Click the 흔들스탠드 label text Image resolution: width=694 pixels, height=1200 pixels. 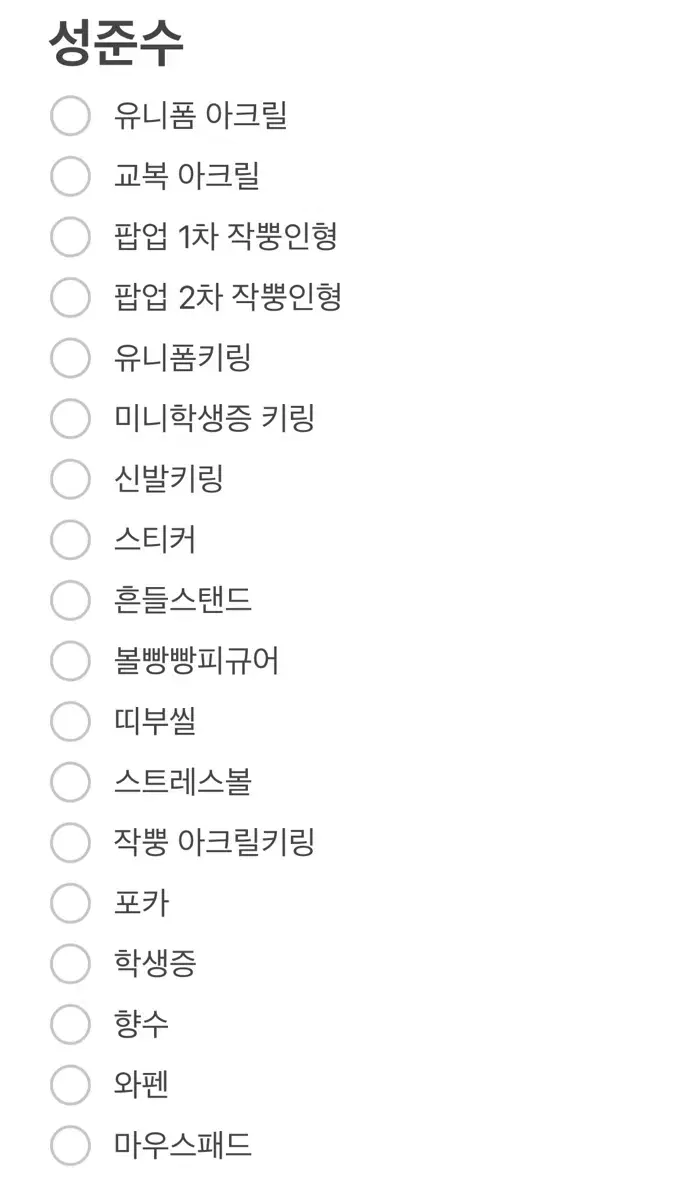click(x=183, y=600)
